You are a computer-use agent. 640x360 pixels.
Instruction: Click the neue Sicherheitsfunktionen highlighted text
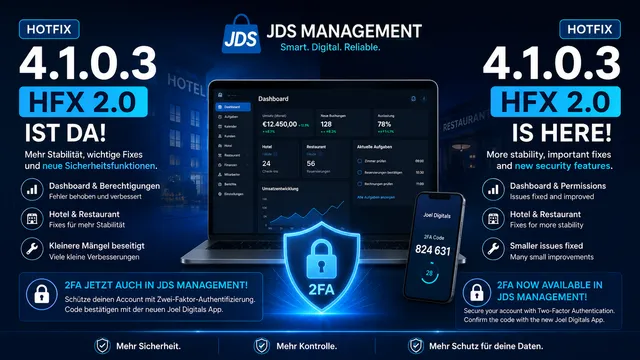pyautogui.click(x=99, y=166)
